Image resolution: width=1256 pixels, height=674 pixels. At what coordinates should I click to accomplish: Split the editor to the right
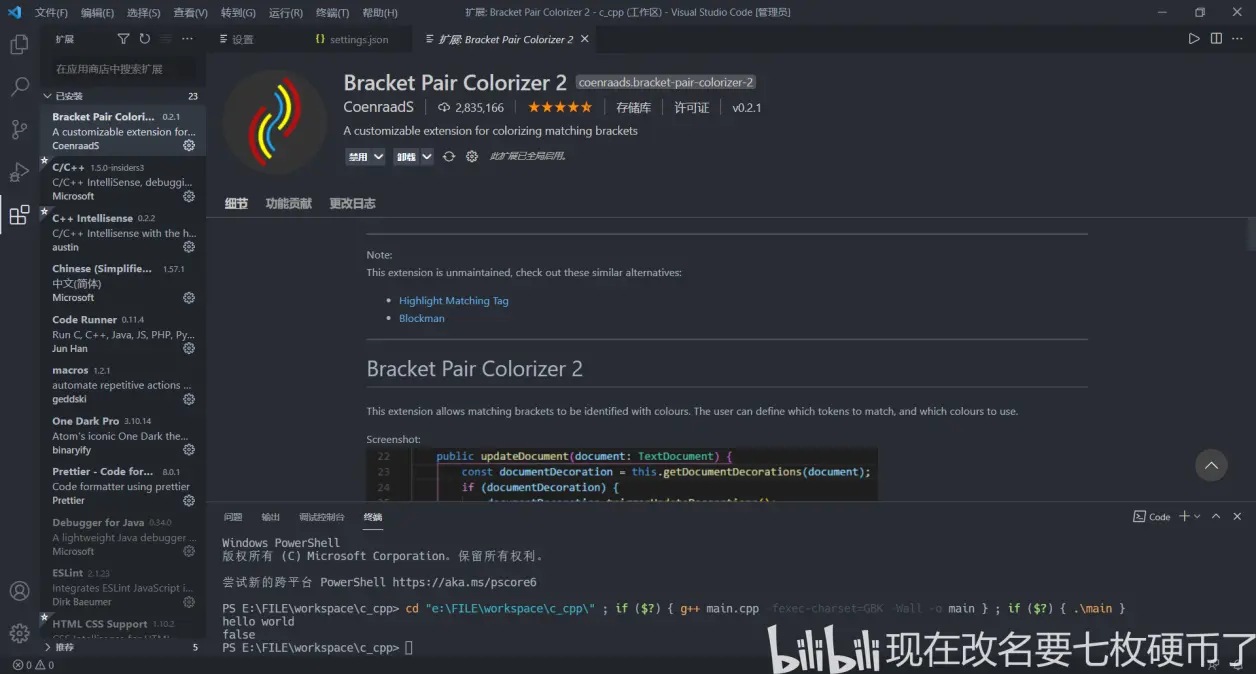pos(1216,39)
